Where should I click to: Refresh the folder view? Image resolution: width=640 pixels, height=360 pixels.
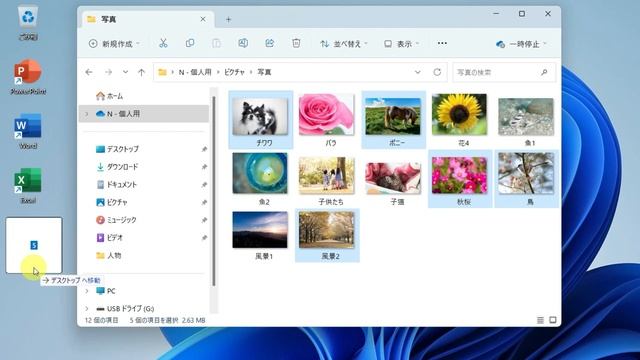click(x=437, y=72)
